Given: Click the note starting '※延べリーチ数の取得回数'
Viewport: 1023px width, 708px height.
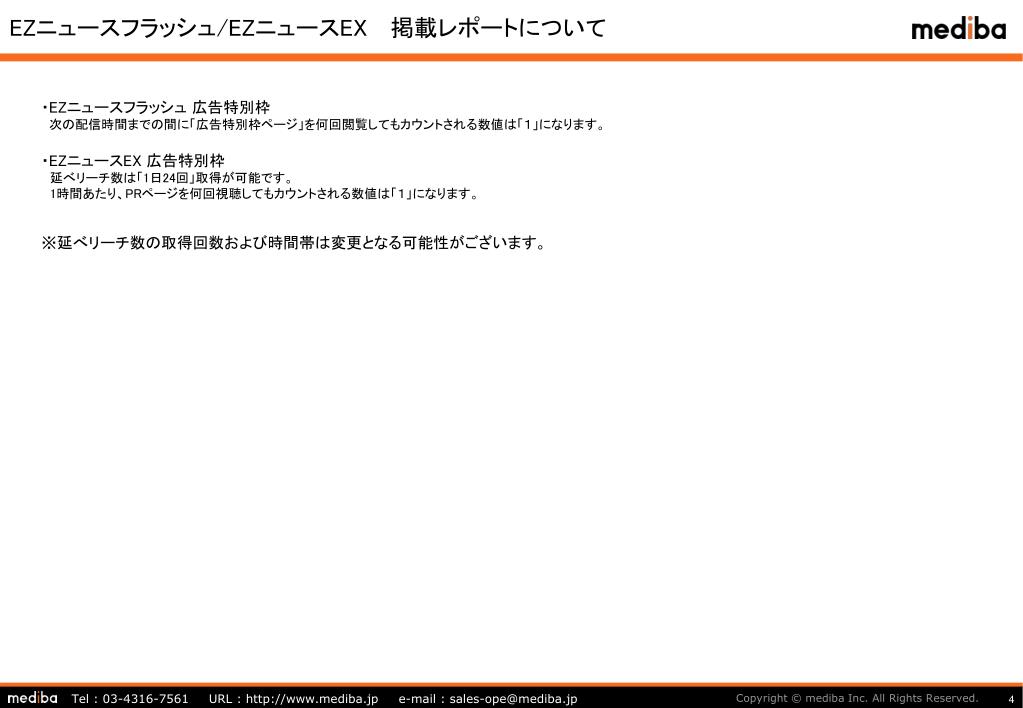Looking at the screenshot, I should [x=294, y=243].
